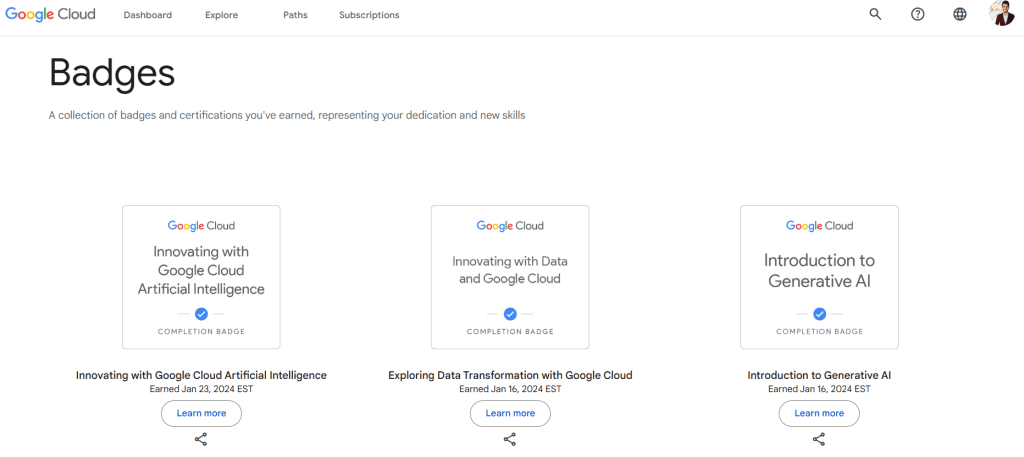
Task: Go to the Dashboard menu item
Action: [x=148, y=15]
